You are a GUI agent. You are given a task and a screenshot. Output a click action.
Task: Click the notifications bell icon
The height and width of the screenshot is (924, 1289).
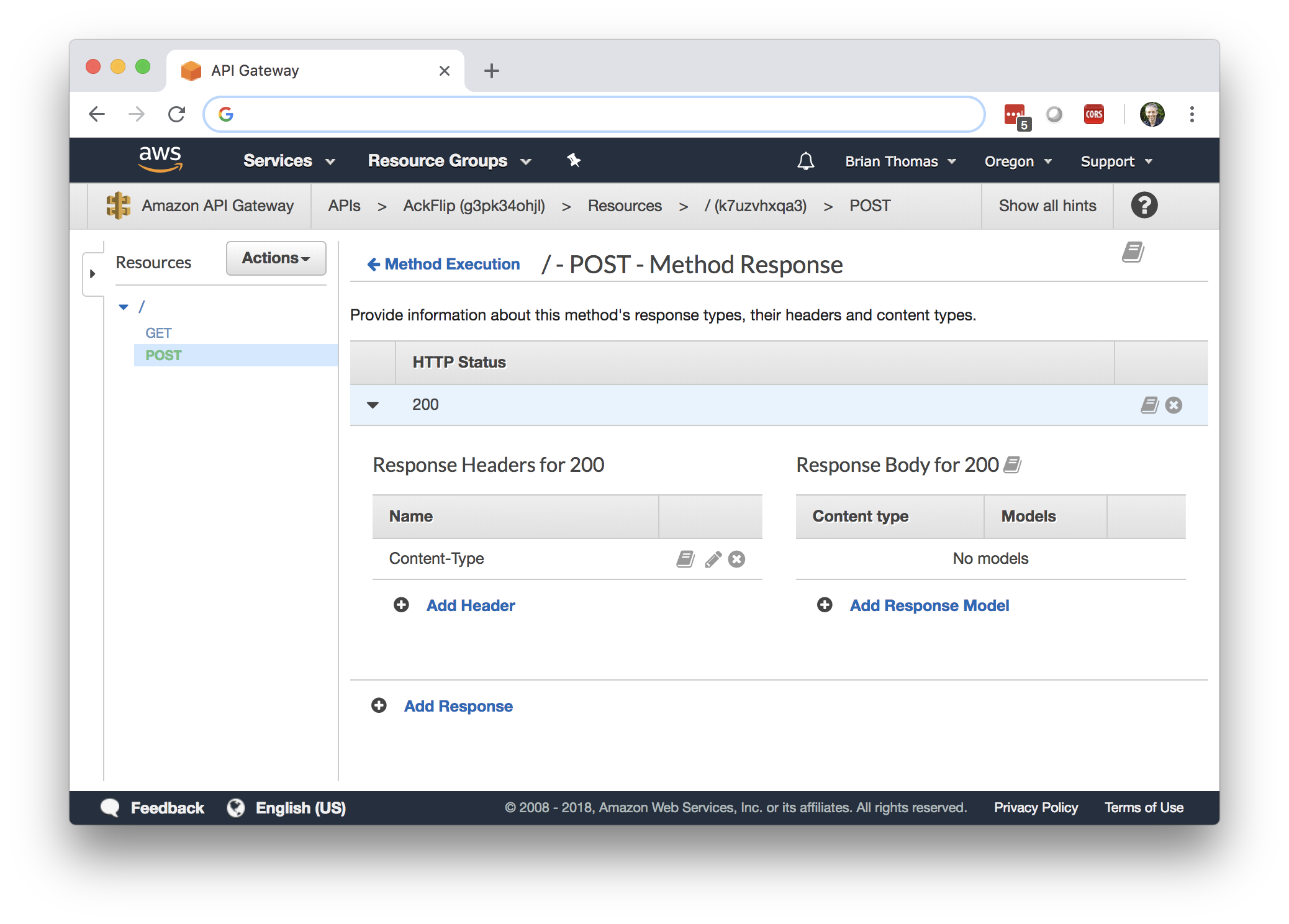805,161
